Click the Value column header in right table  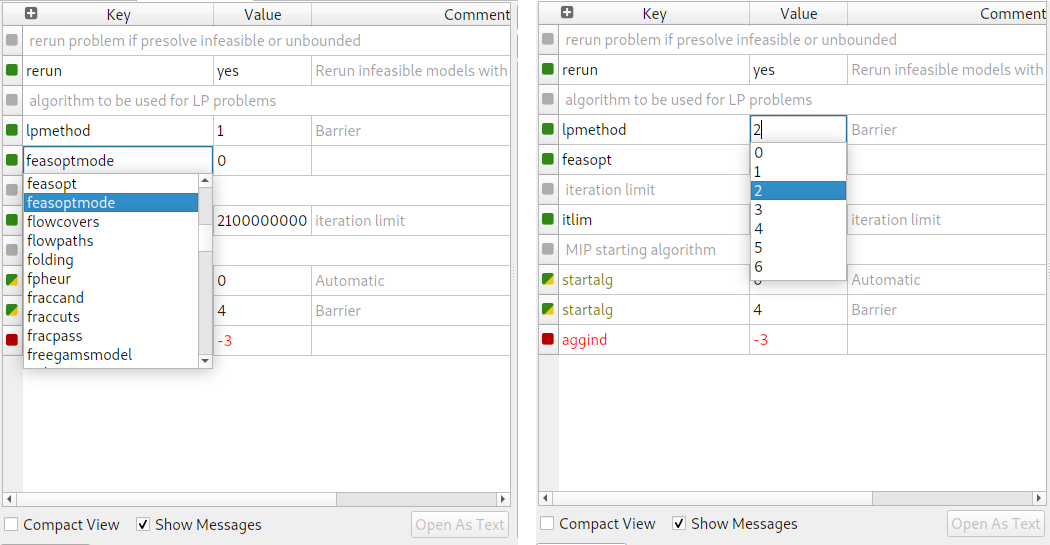pyautogui.click(x=798, y=14)
